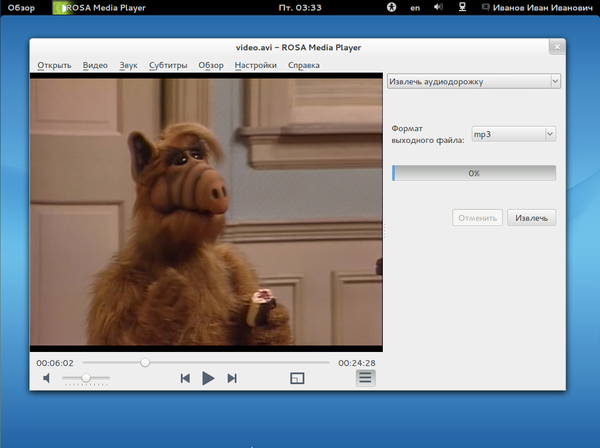The height and width of the screenshot is (448, 600).
Task: Open the mp3 output format dropdown
Action: pos(514,134)
